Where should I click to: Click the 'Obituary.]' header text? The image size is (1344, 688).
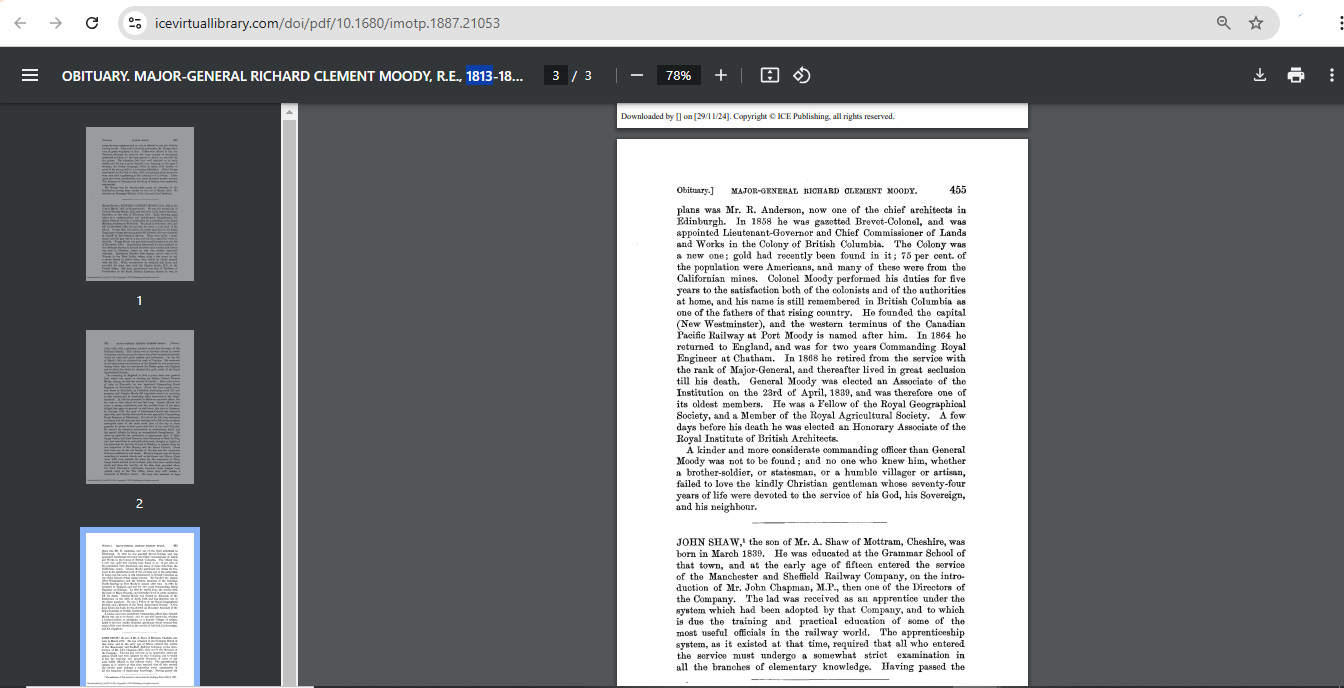coord(695,190)
